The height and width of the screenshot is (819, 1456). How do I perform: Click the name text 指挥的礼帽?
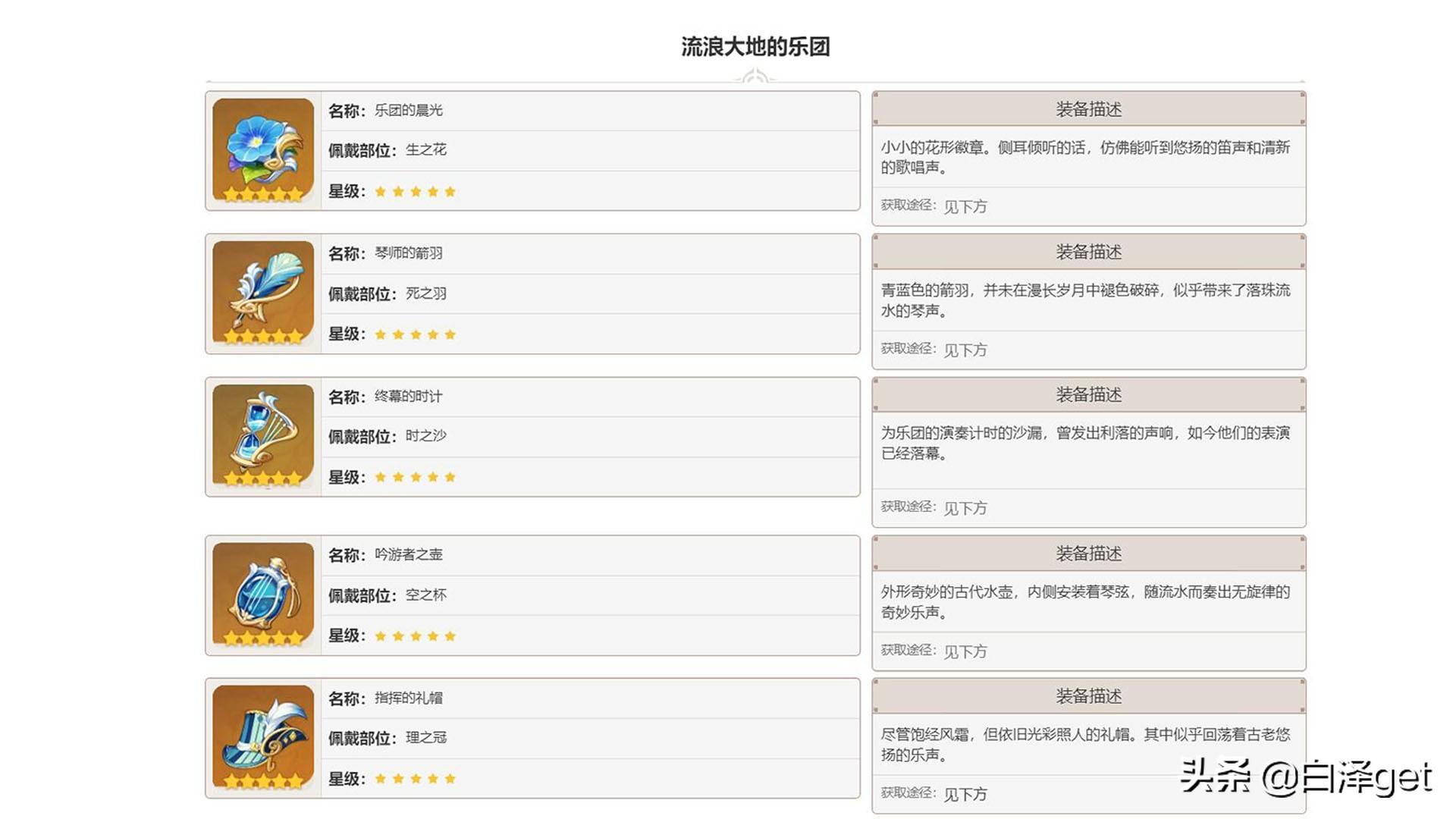(409, 698)
